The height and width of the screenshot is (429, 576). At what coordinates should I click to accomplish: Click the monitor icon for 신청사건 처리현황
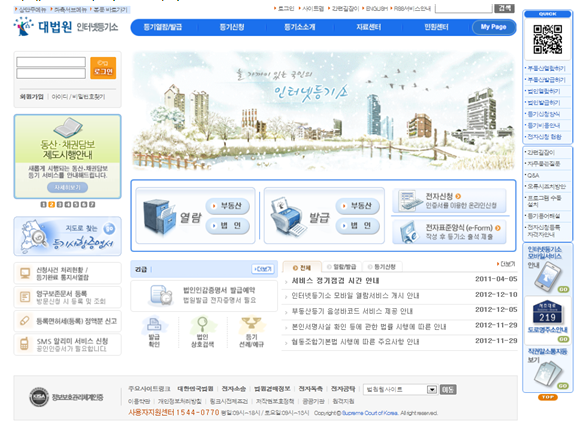point(25,273)
